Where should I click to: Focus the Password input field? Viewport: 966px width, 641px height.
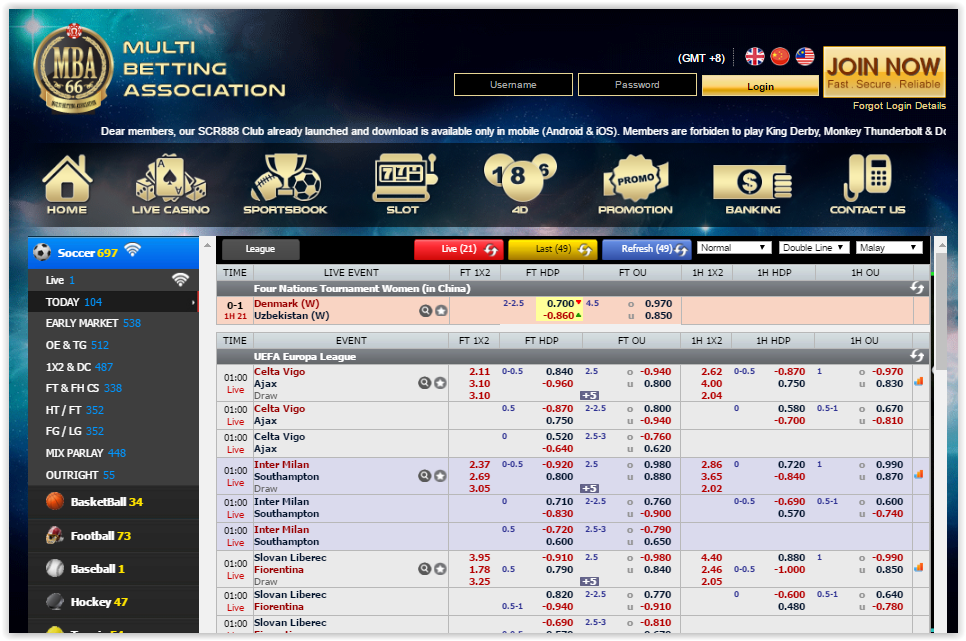tap(637, 84)
